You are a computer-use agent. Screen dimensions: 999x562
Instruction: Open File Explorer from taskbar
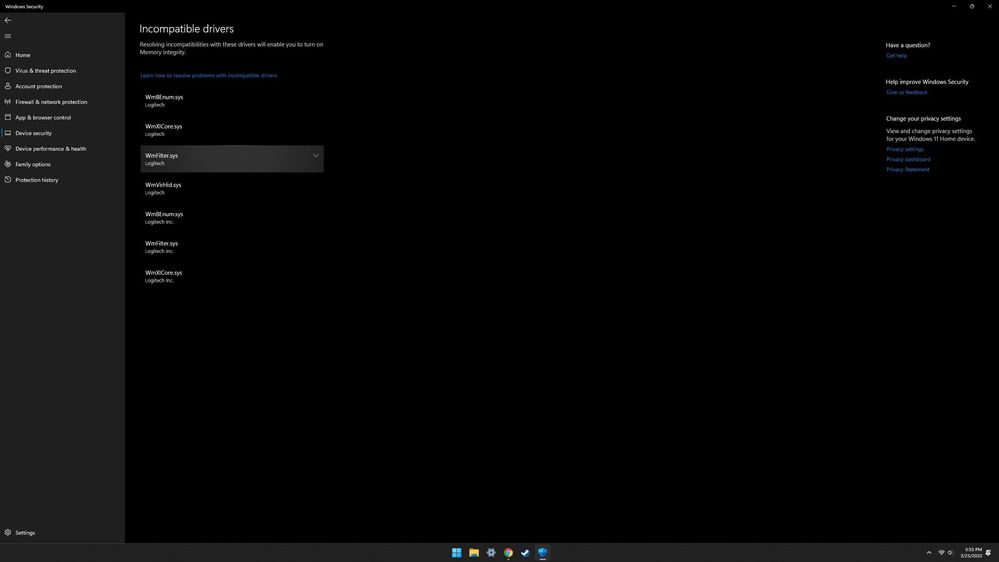474,552
